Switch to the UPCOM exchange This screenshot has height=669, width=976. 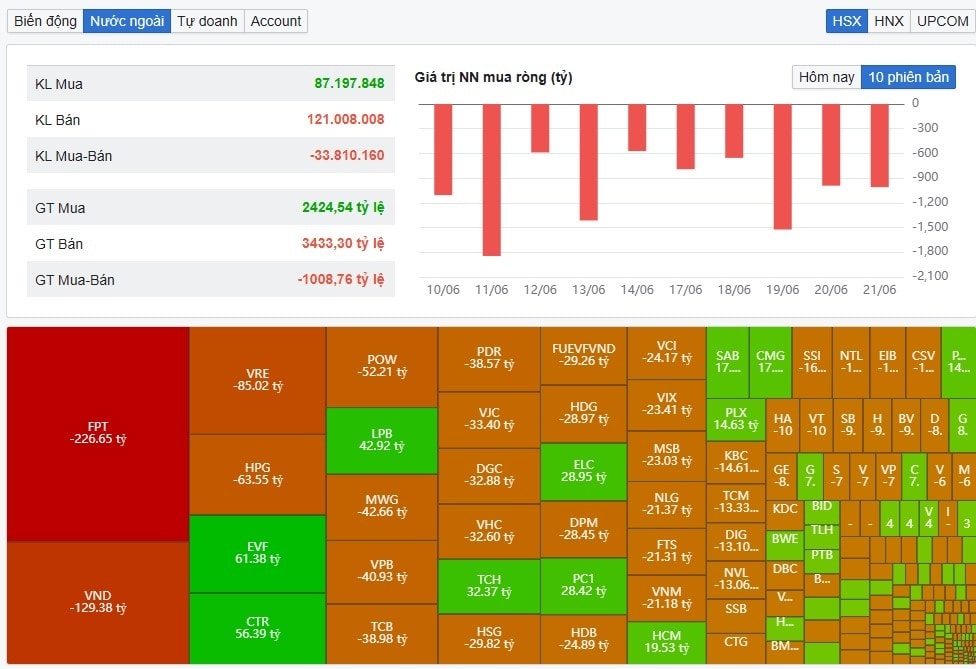pos(942,21)
